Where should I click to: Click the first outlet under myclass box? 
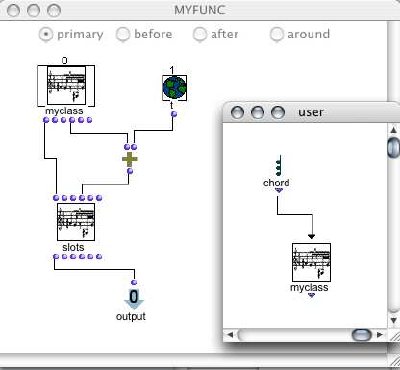46,120
